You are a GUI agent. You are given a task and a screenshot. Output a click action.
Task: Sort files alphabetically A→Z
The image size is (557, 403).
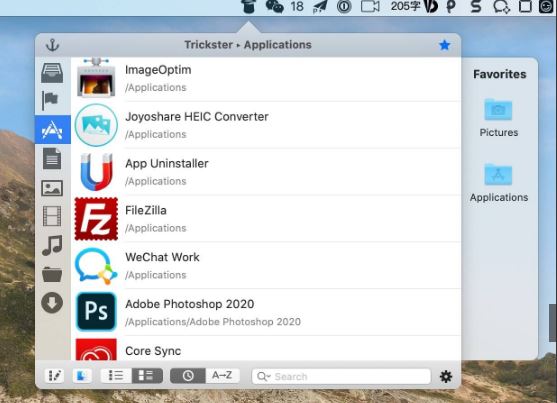tap(222, 376)
